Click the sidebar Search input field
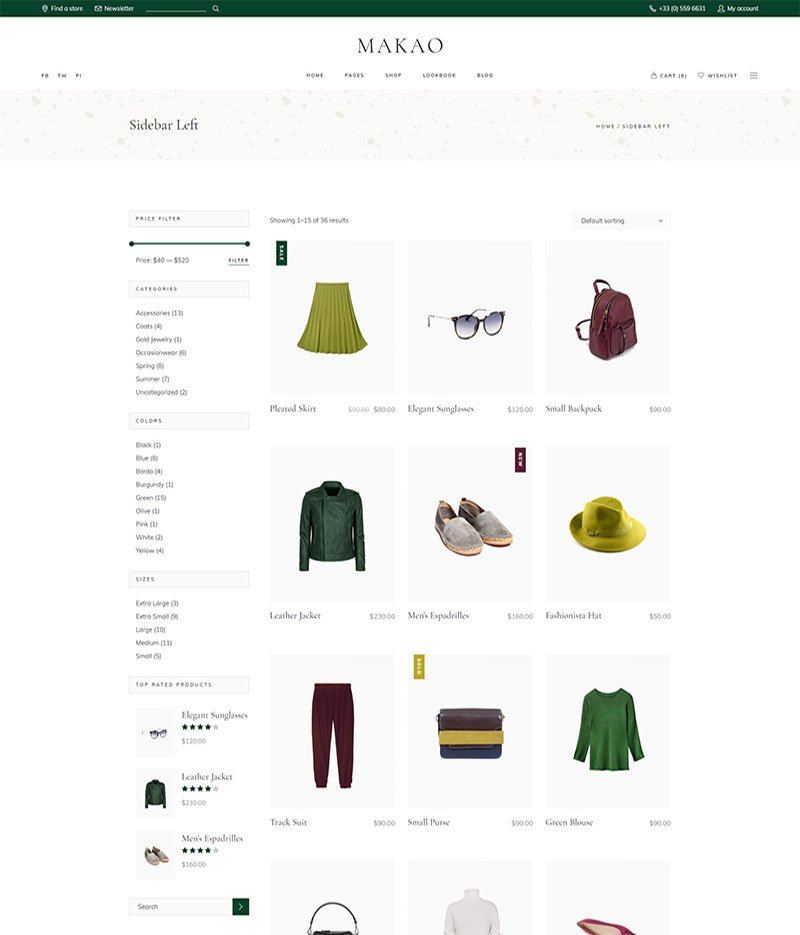This screenshot has width=800, height=935. click(181, 906)
